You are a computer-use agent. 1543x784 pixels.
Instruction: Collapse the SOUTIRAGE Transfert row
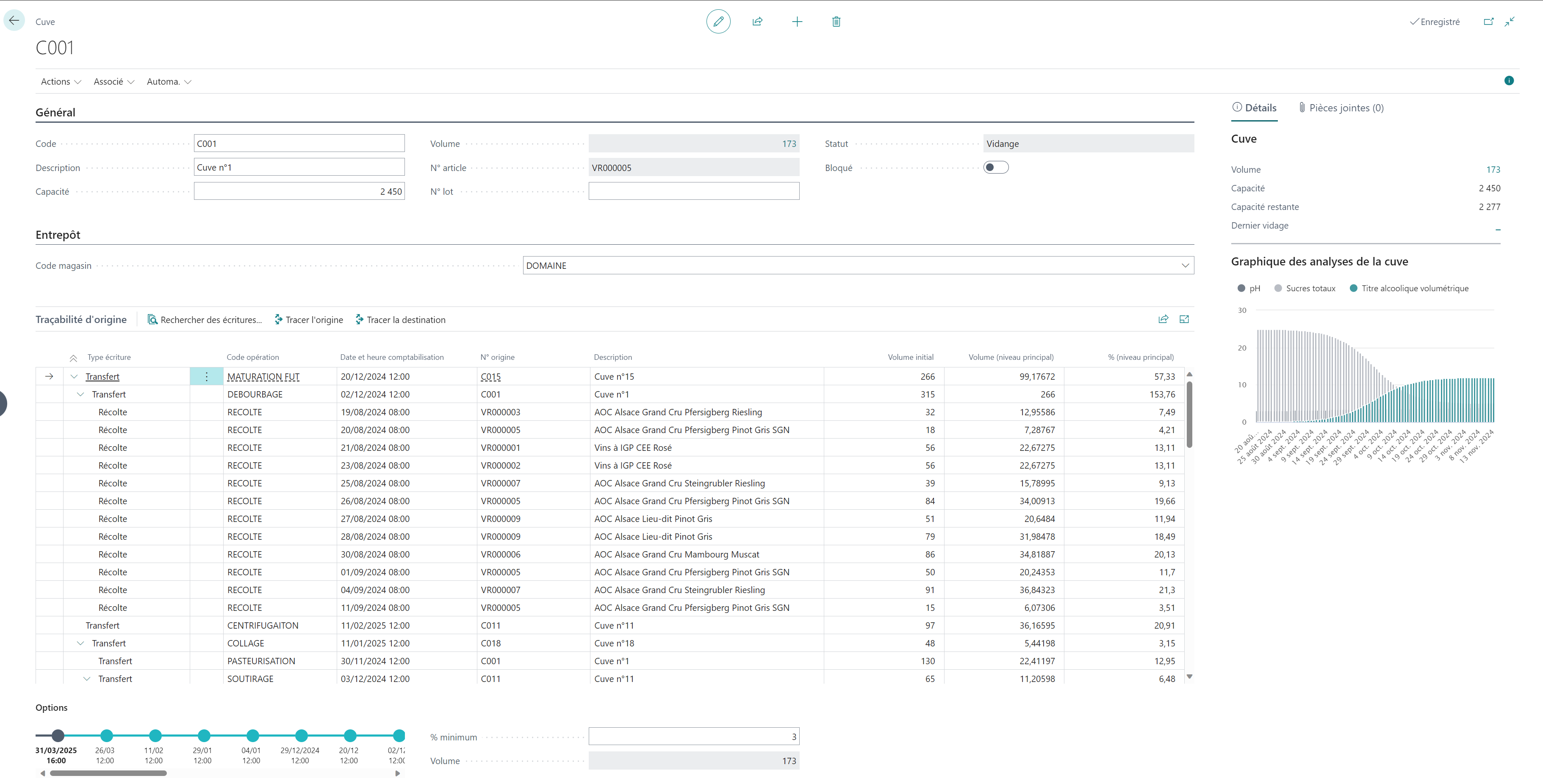[x=87, y=679]
